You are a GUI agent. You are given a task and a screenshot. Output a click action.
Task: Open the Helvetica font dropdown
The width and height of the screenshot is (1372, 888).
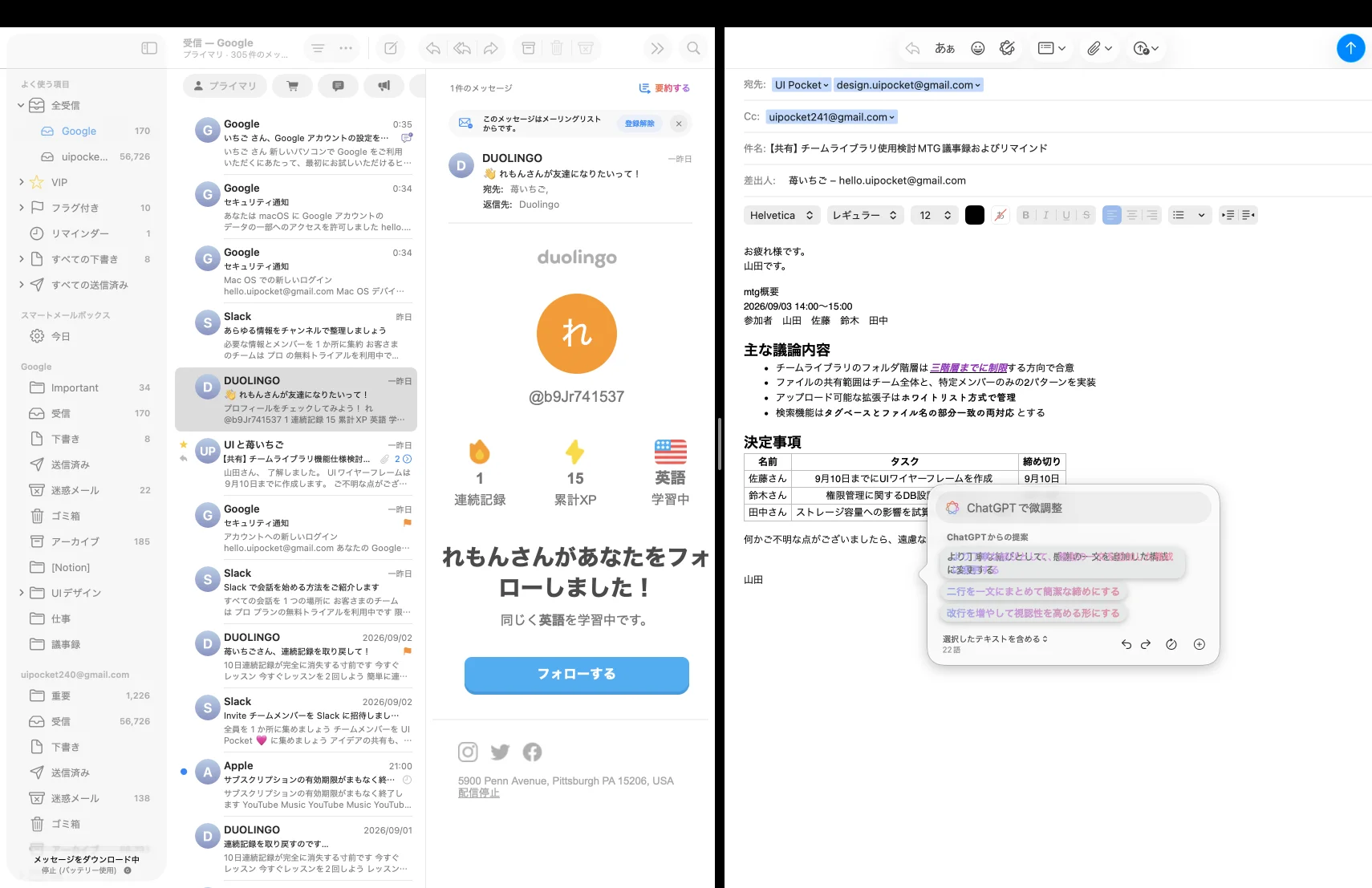[782, 215]
